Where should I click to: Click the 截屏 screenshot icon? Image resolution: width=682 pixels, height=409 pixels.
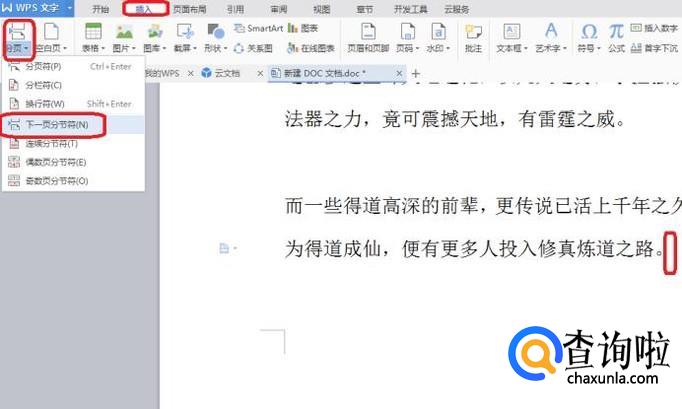point(185,32)
